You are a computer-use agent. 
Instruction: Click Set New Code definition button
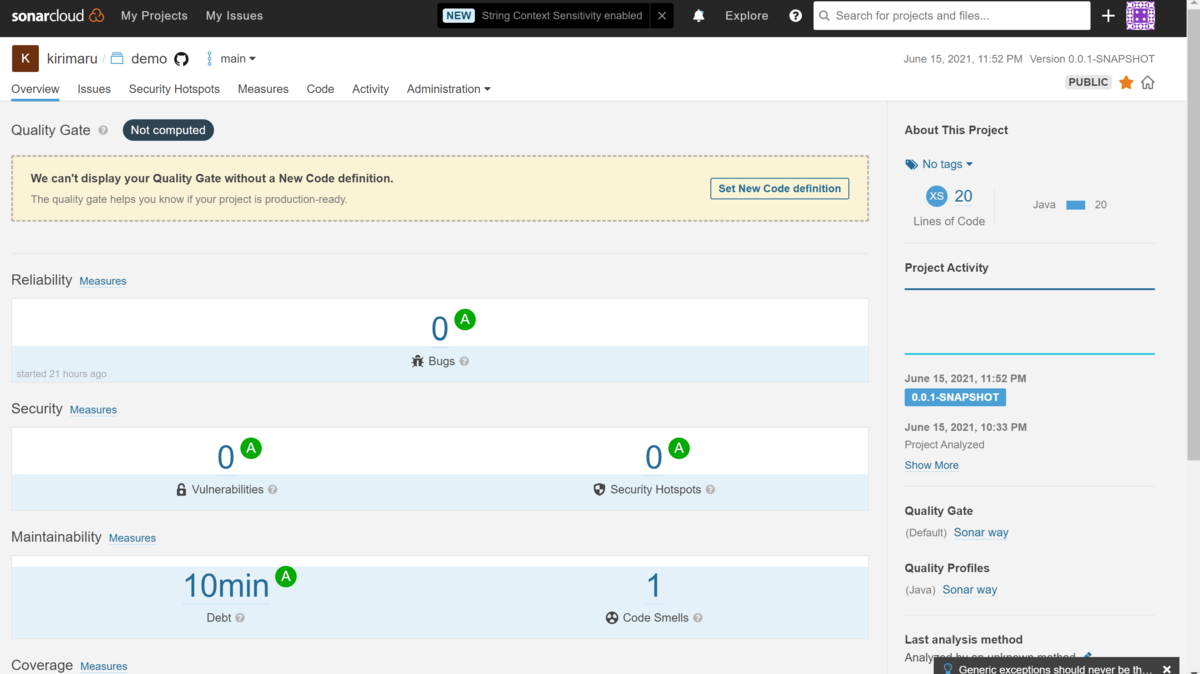coord(780,188)
